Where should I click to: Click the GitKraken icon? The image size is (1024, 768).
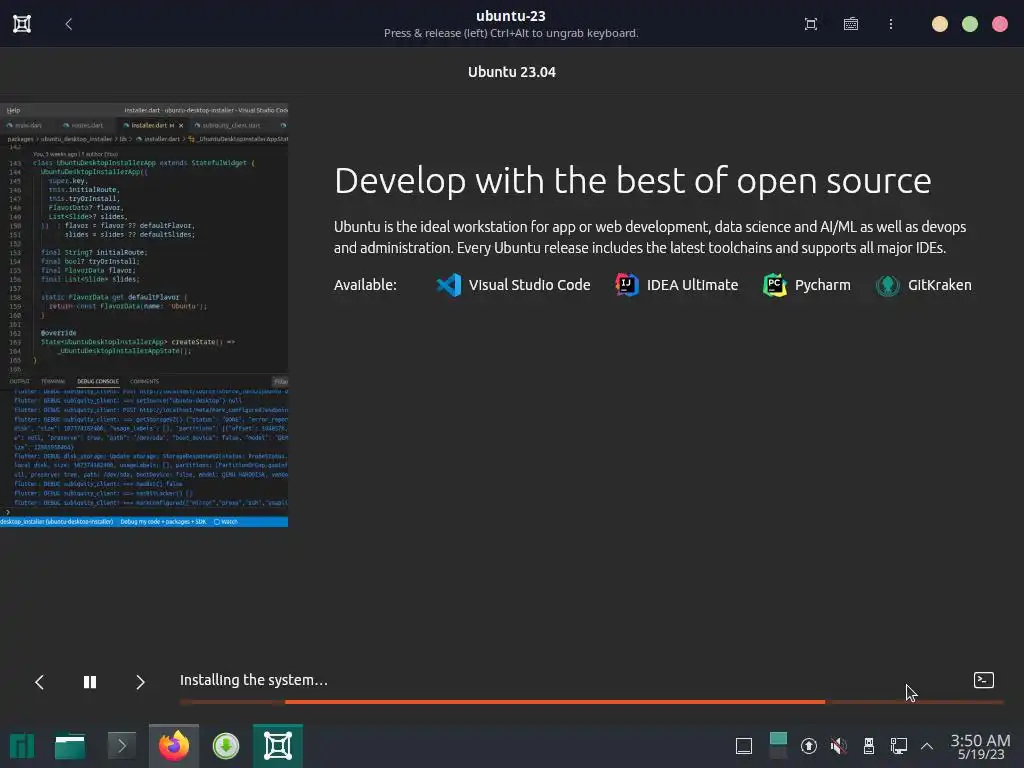click(x=888, y=285)
